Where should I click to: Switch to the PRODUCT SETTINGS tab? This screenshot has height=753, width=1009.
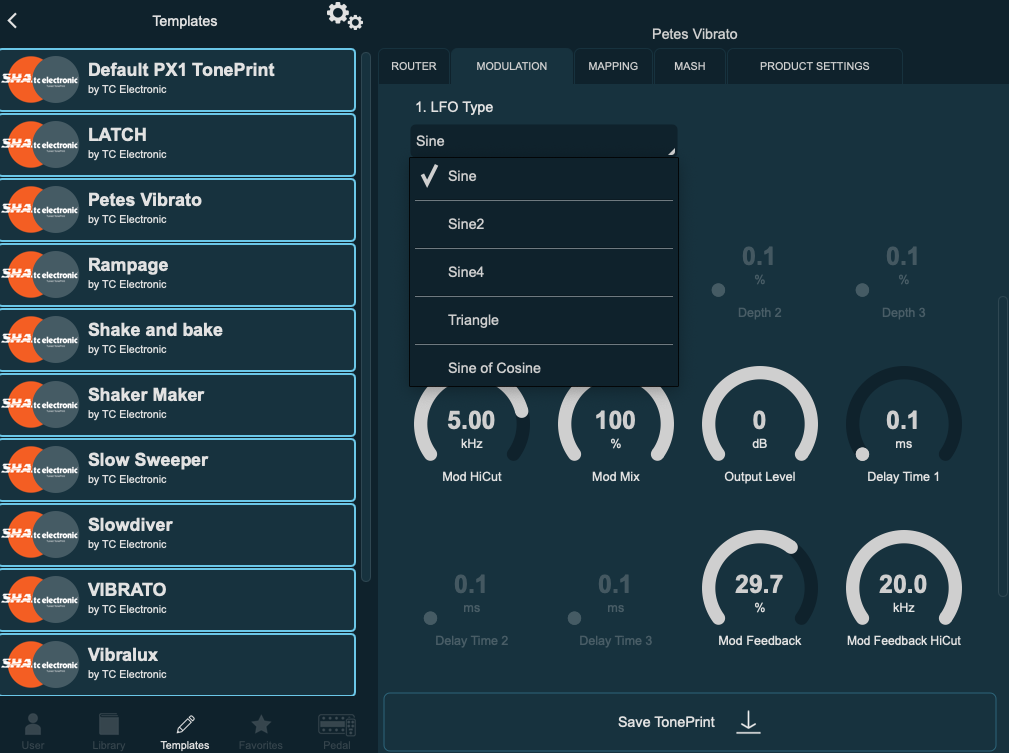tap(815, 66)
